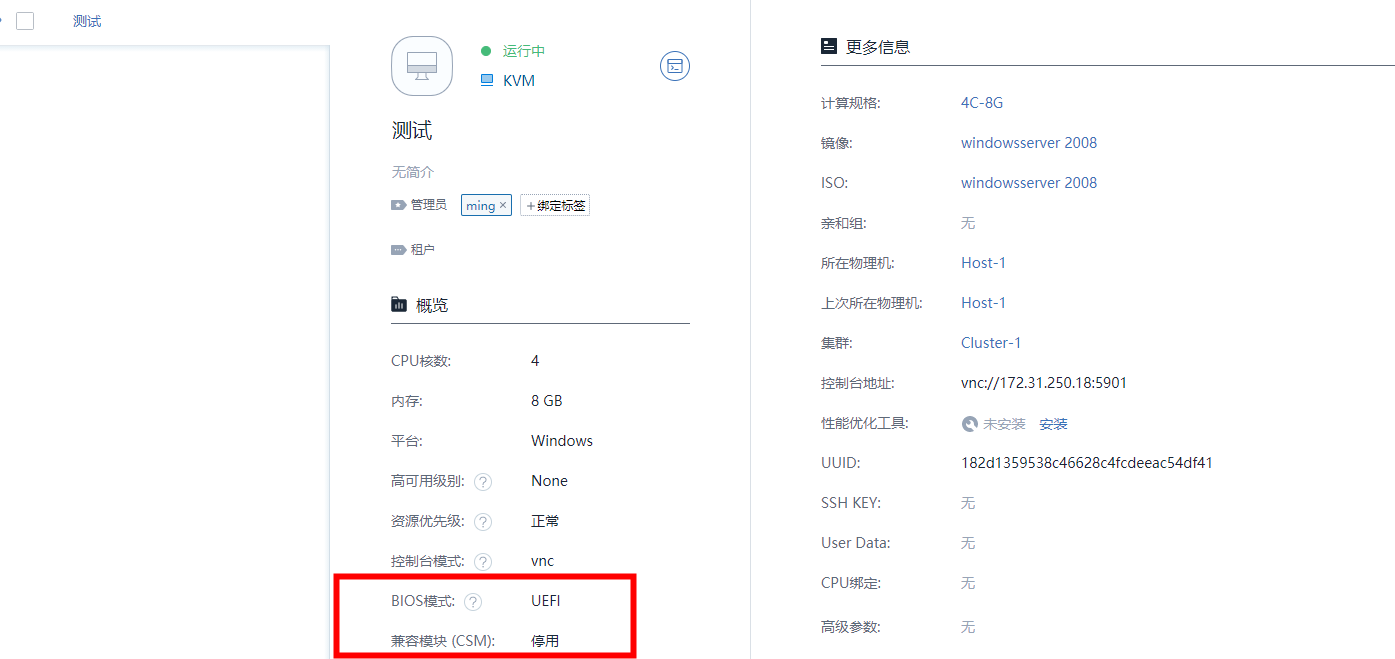1395x659 pixels.
Task: Click the vnc://172.31.250.18:5901 address
Action: coord(1044,383)
